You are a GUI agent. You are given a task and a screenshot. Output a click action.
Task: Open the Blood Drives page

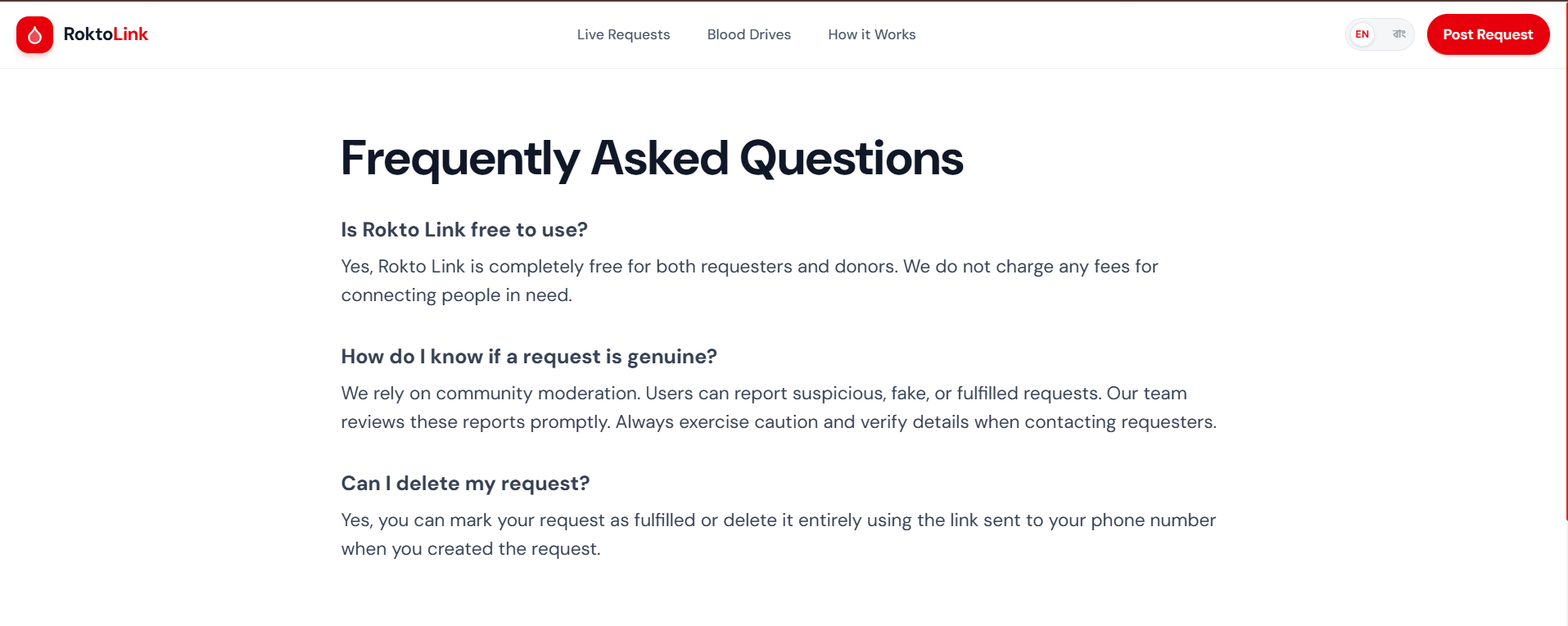(x=748, y=34)
